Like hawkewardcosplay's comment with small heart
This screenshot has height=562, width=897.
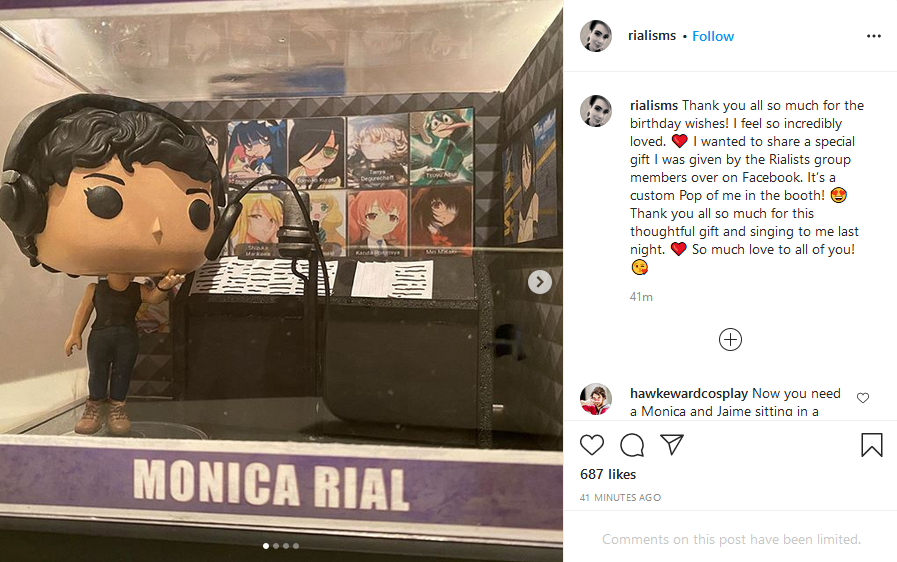863,398
